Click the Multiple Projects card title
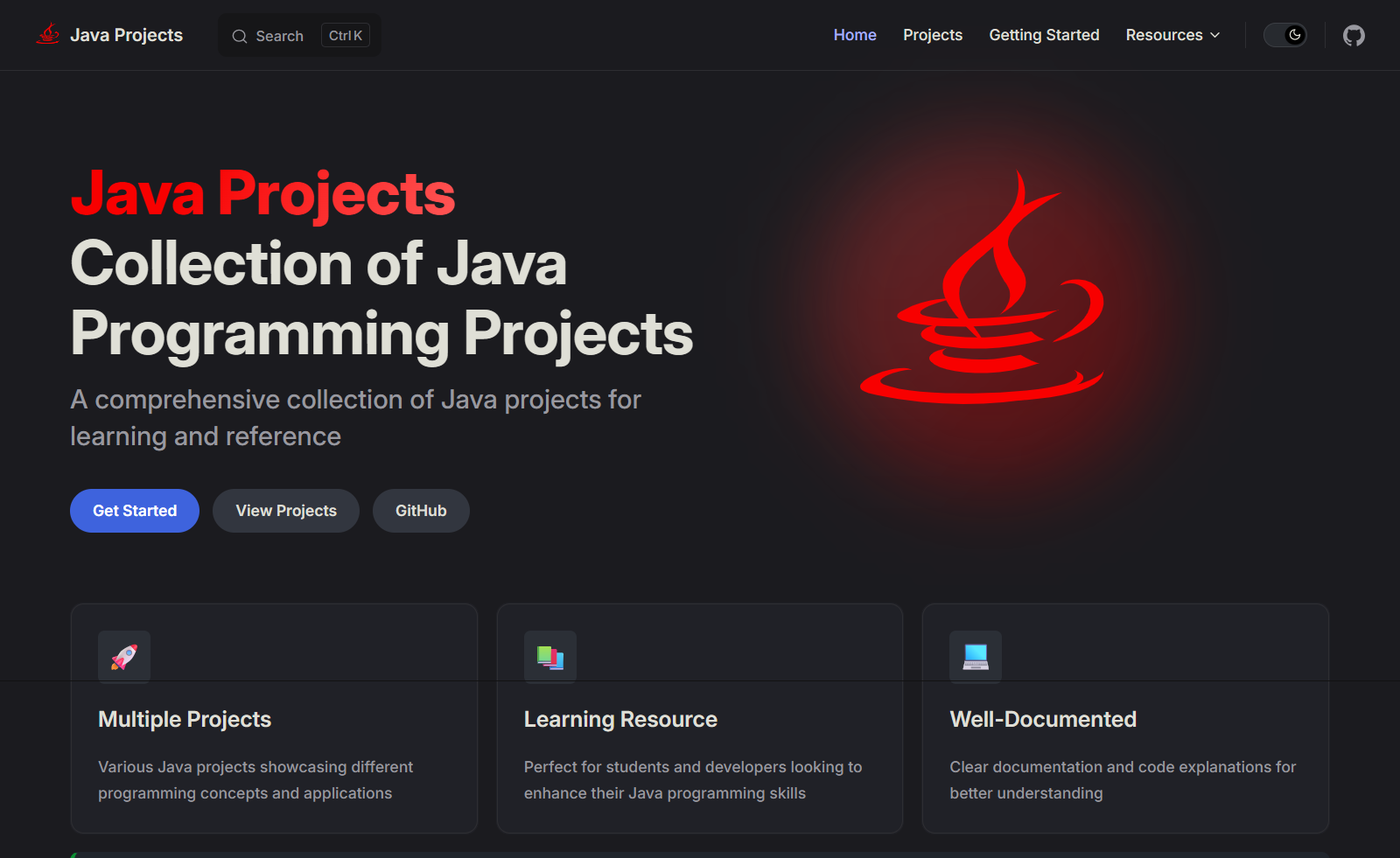 pos(185,719)
